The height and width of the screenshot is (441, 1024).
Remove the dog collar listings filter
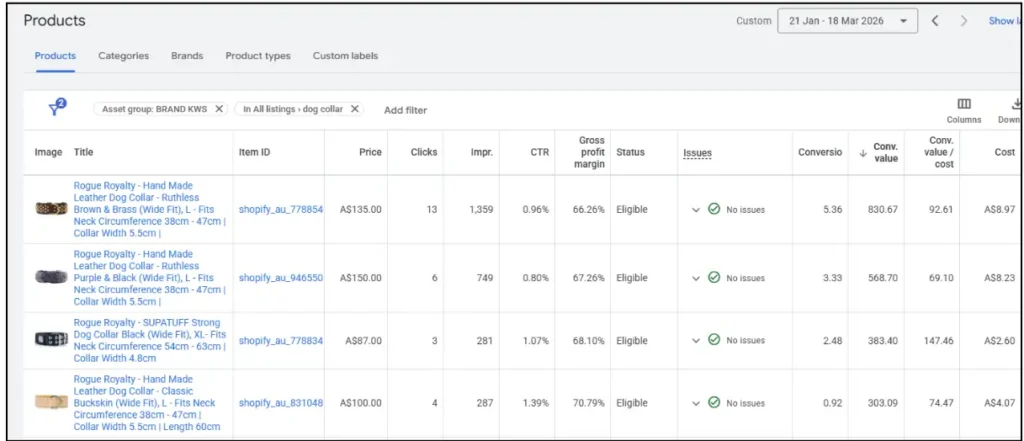355,109
